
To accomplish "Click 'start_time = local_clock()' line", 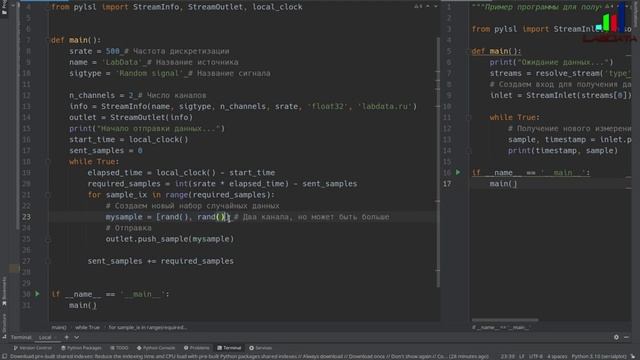I will tap(129, 140).
